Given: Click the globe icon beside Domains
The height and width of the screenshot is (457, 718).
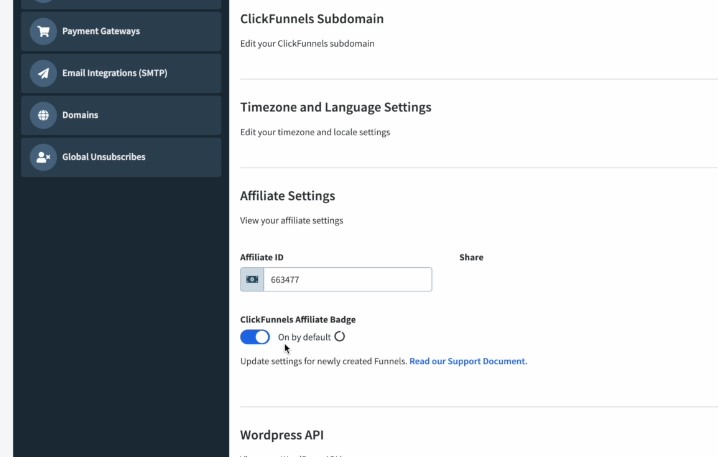Looking at the screenshot, I should (44, 115).
